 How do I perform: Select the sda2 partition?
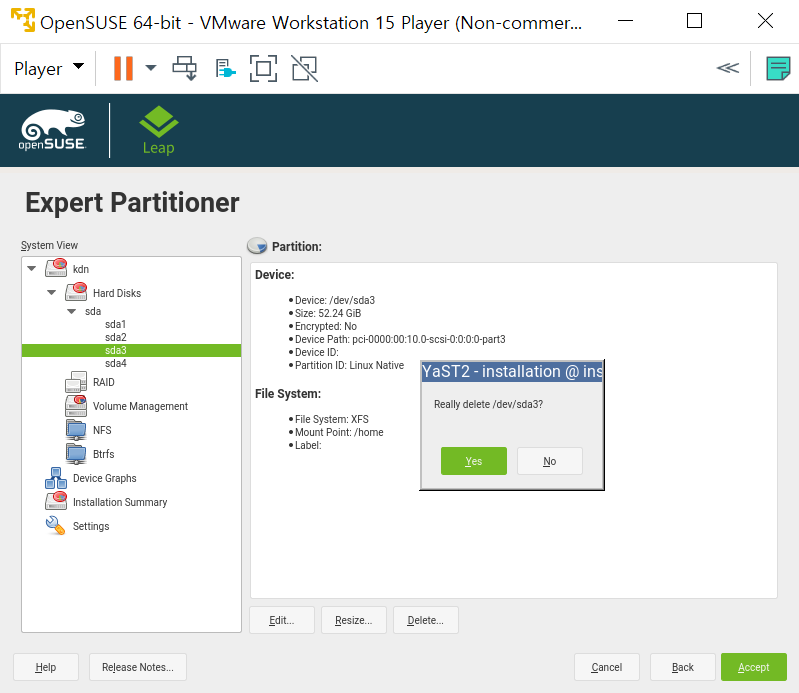pos(116,337)
